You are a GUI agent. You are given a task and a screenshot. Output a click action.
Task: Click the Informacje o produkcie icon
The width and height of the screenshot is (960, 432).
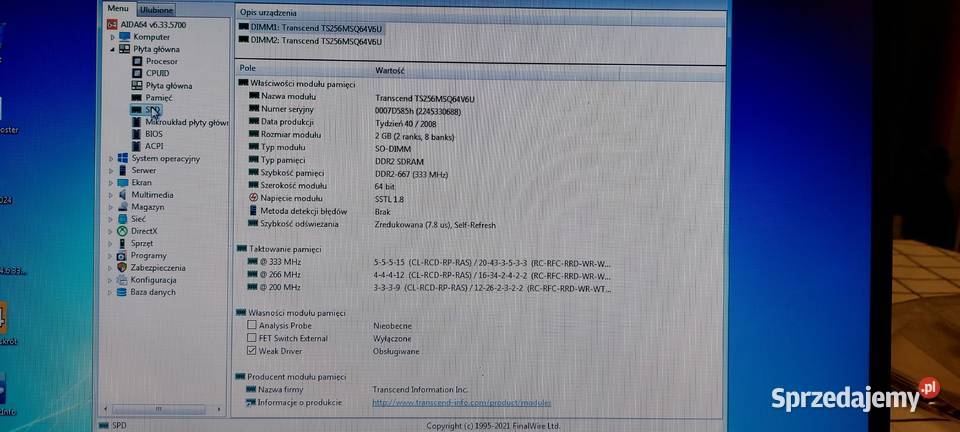(250, 403)
